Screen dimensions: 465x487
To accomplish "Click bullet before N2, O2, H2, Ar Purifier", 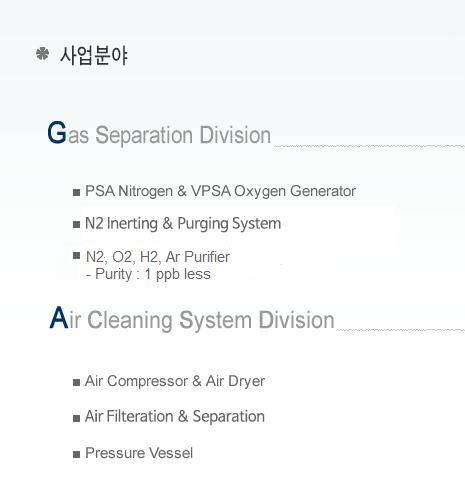I will [76, 256].
